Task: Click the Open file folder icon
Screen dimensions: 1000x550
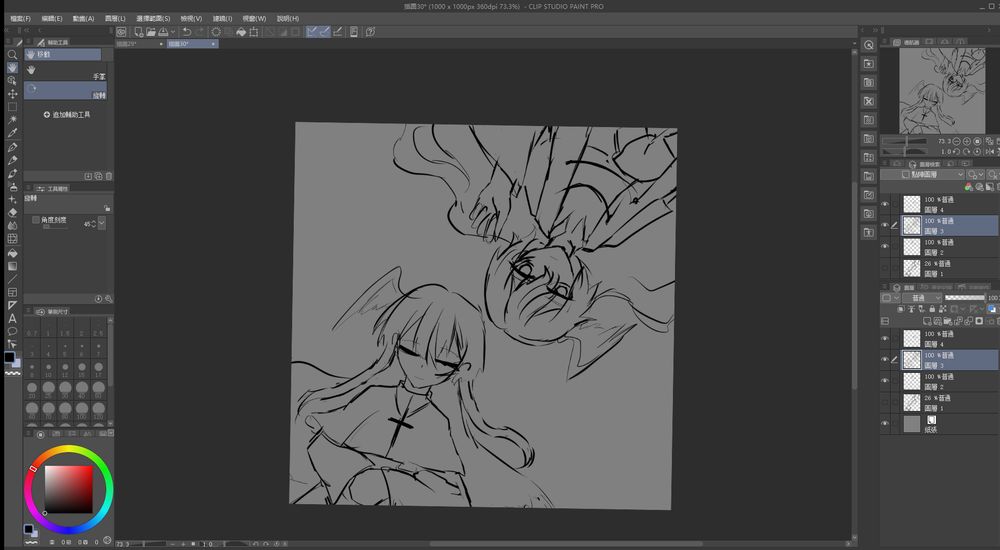Action: point(151,31)
